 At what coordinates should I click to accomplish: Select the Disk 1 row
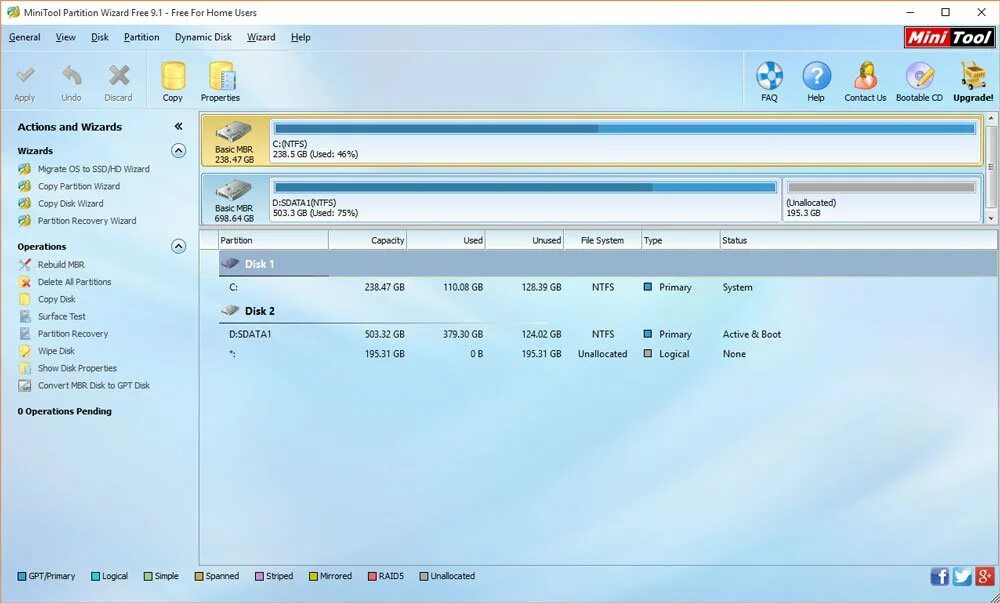click(608, 264)
